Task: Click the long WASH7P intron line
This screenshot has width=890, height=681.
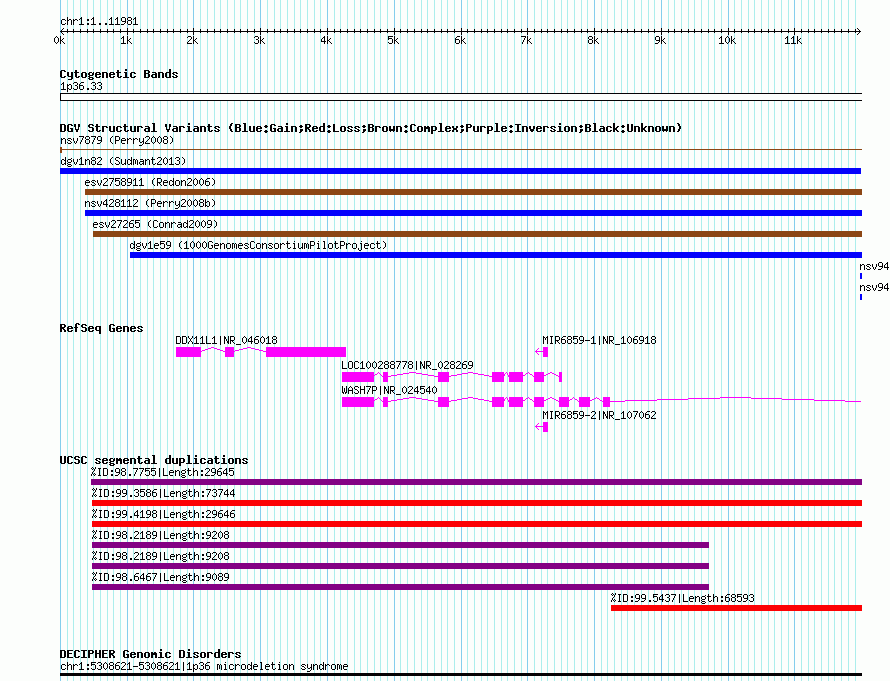Action: 736,400
